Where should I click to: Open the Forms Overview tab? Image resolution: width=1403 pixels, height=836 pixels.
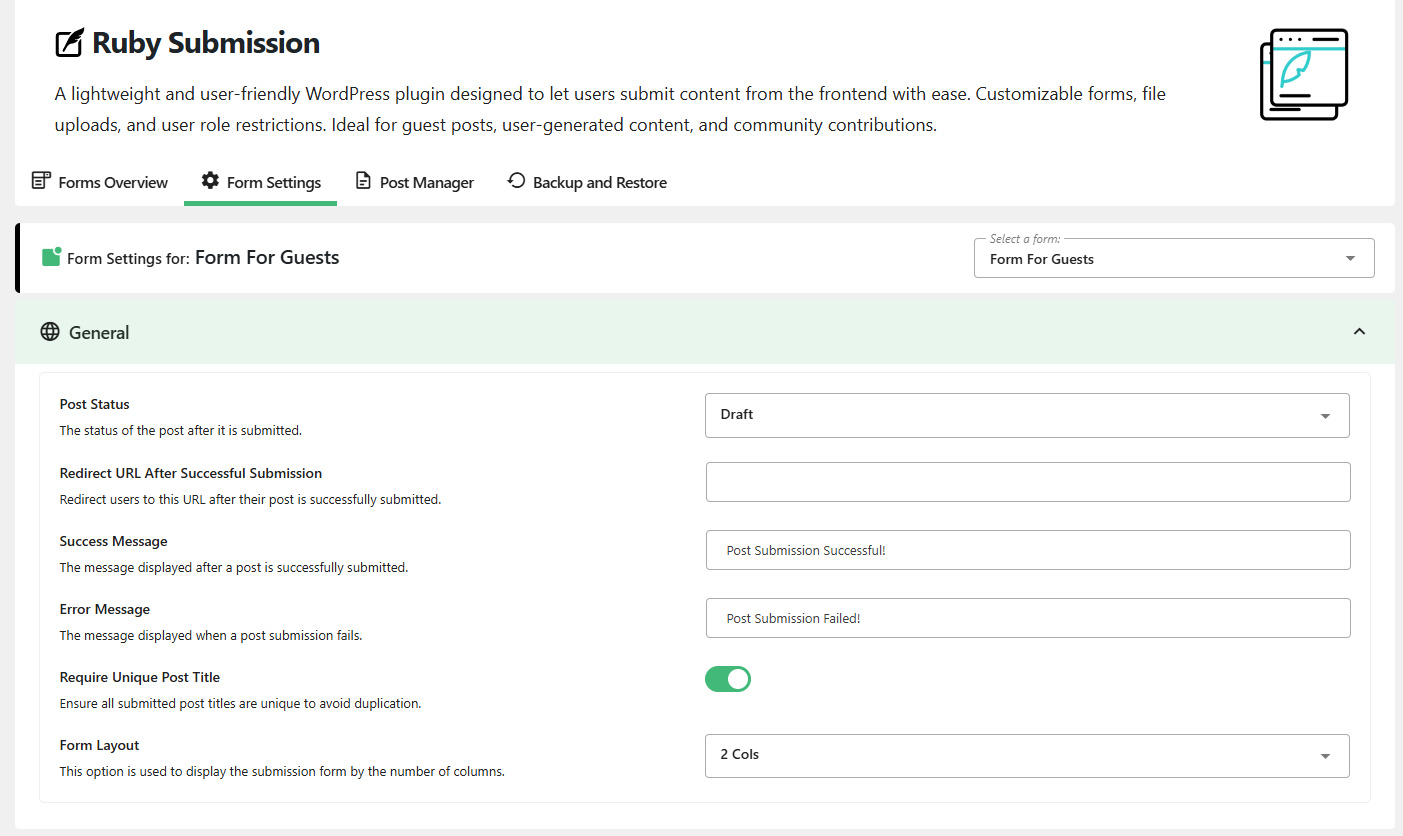(100, 182)
